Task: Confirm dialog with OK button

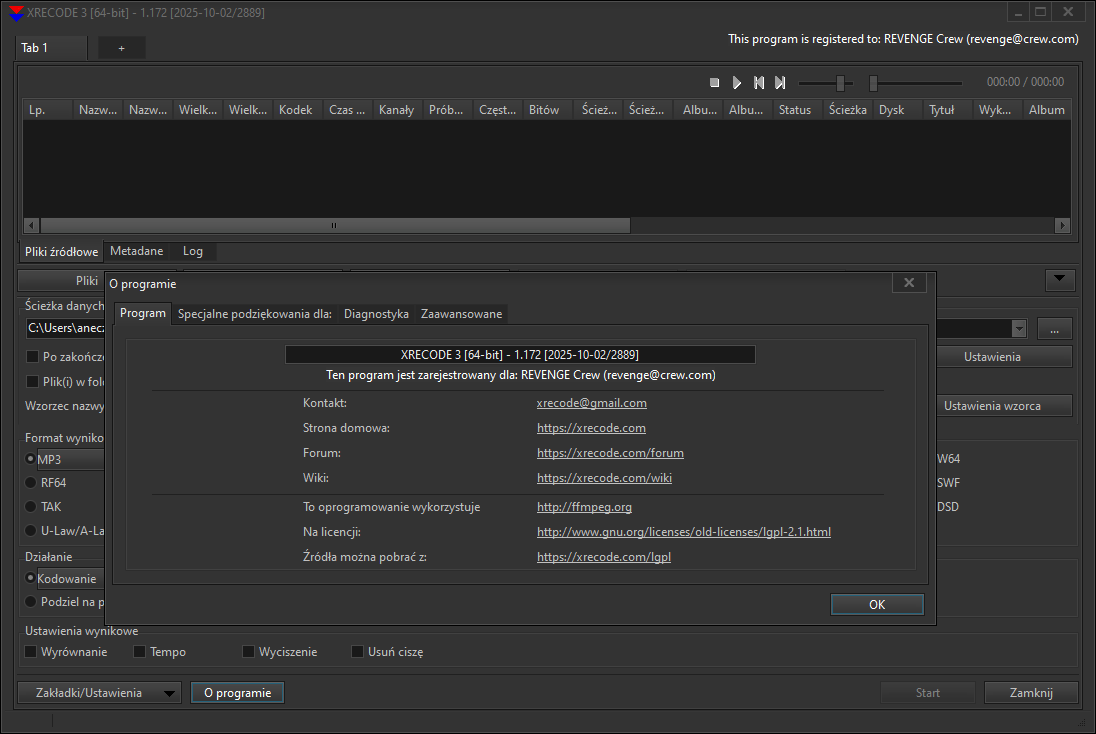Action: [x=877, y=605]
